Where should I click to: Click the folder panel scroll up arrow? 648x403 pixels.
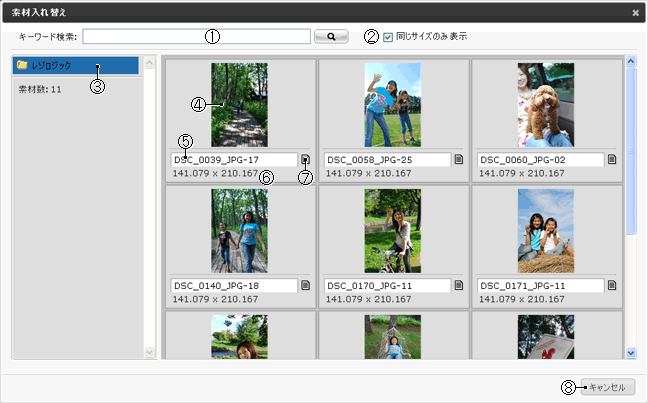pyautogui.click(x=150, y=62)
